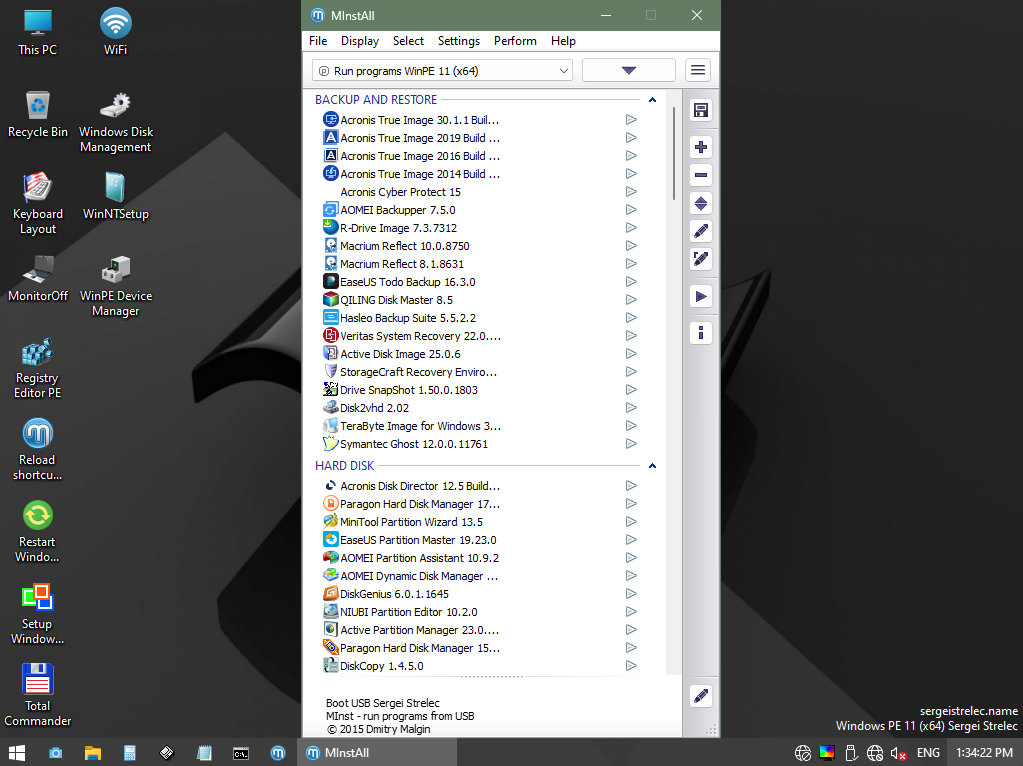Click the info icon in sidebar
This screenshot has width=1023, height=766.
pos(701,333)
